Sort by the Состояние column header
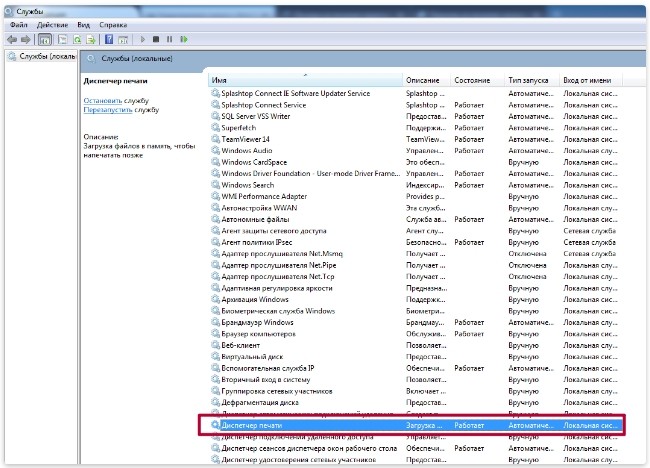The width and height of the screenshot is (650, 468). (x=478, y=80)
